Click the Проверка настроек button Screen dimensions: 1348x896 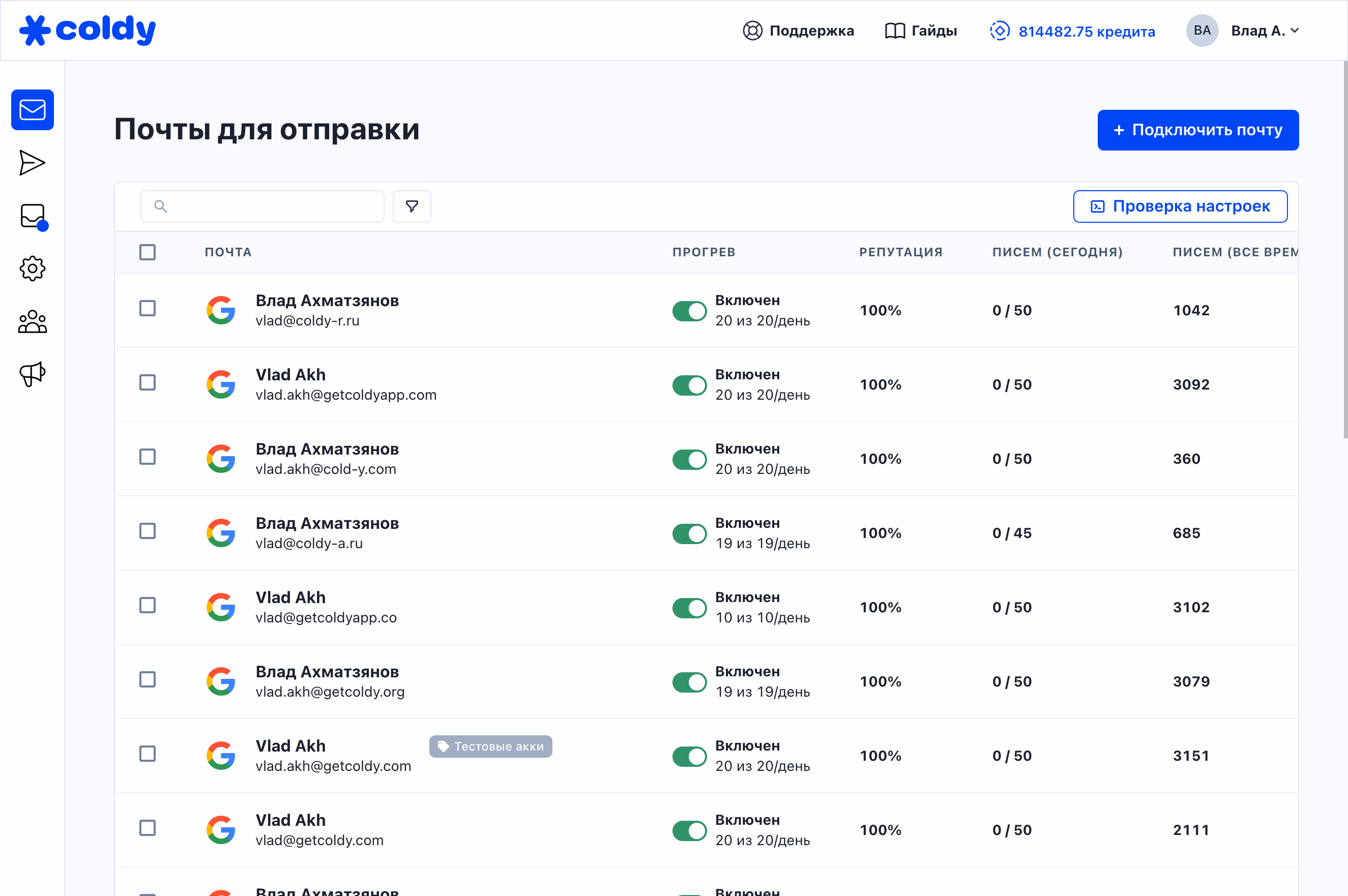1180,206
